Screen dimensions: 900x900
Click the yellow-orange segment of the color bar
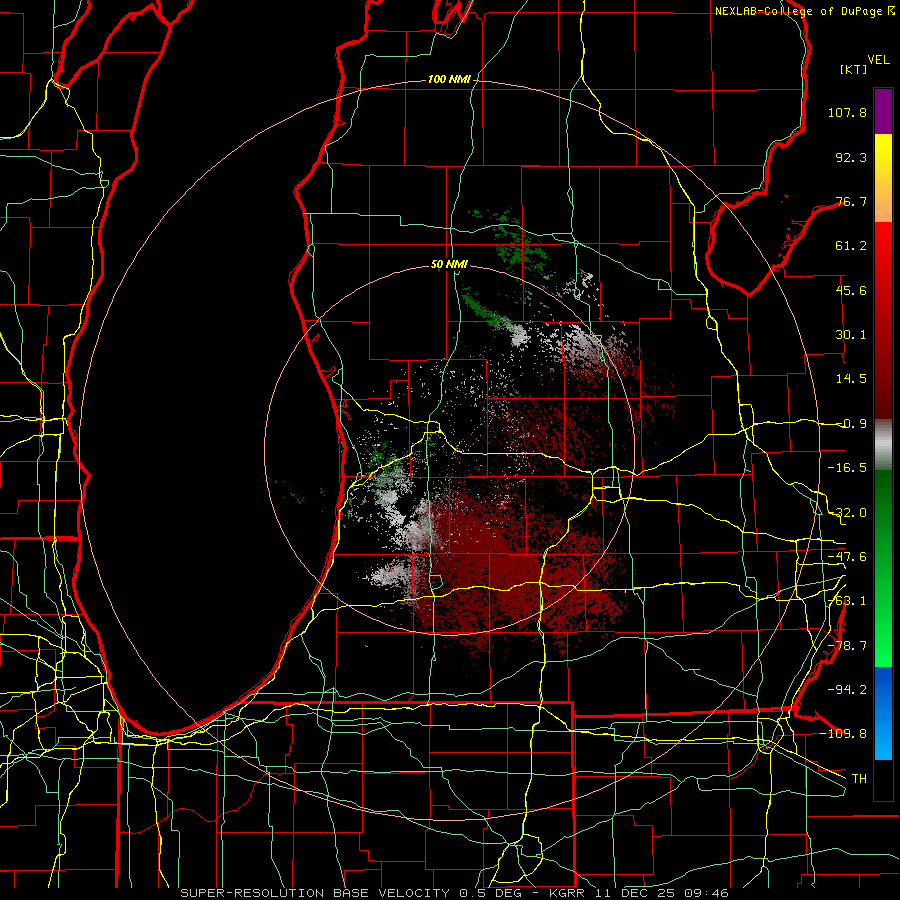[883, 178]
